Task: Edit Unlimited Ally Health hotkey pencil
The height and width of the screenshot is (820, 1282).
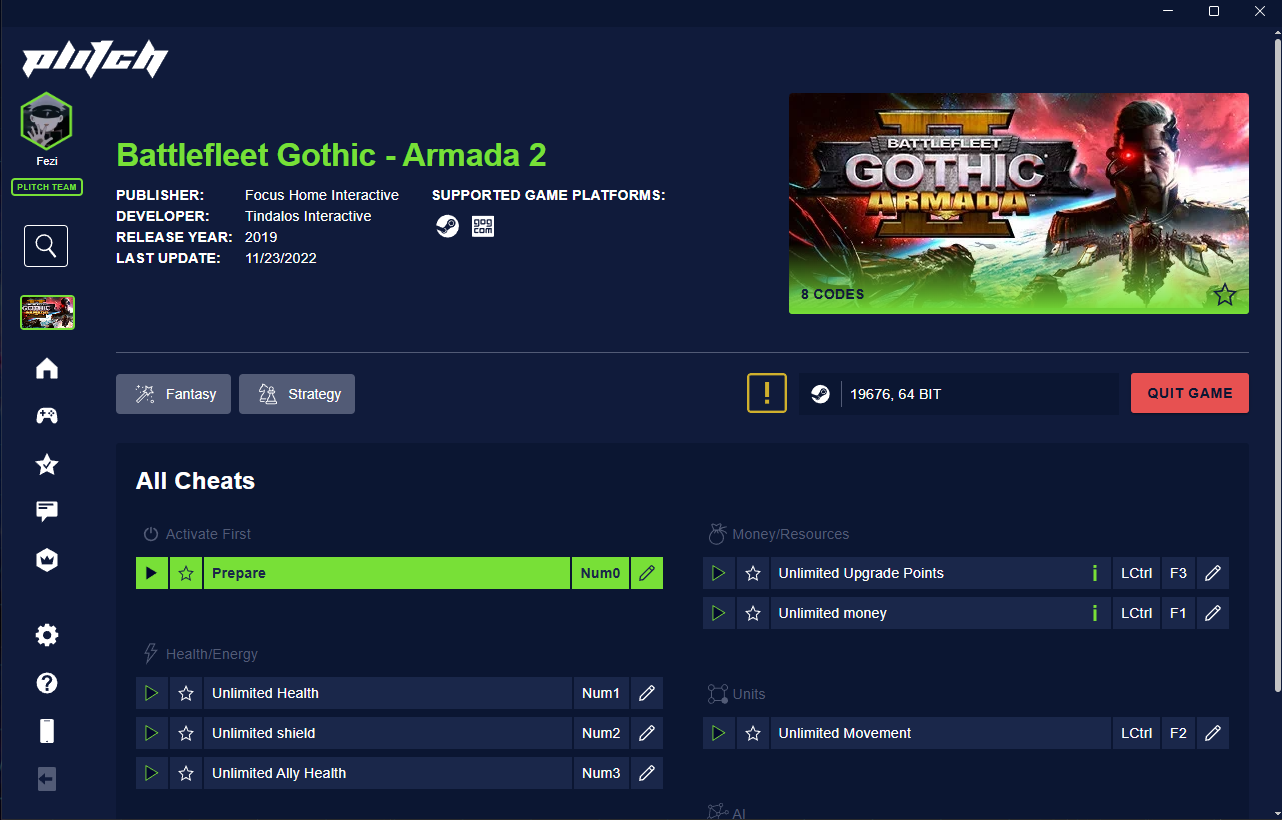Action: 647,773
